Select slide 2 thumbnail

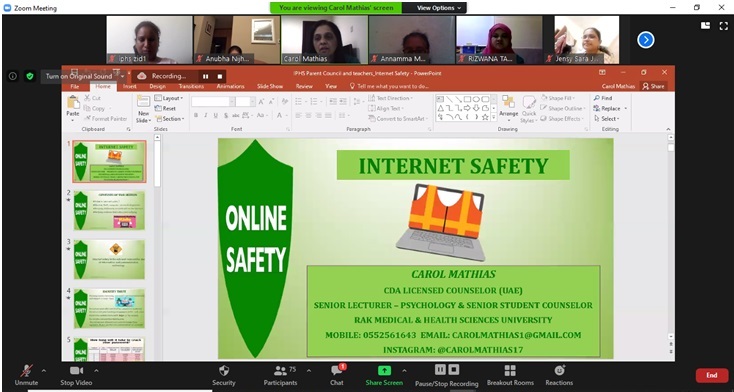(109, 210)
